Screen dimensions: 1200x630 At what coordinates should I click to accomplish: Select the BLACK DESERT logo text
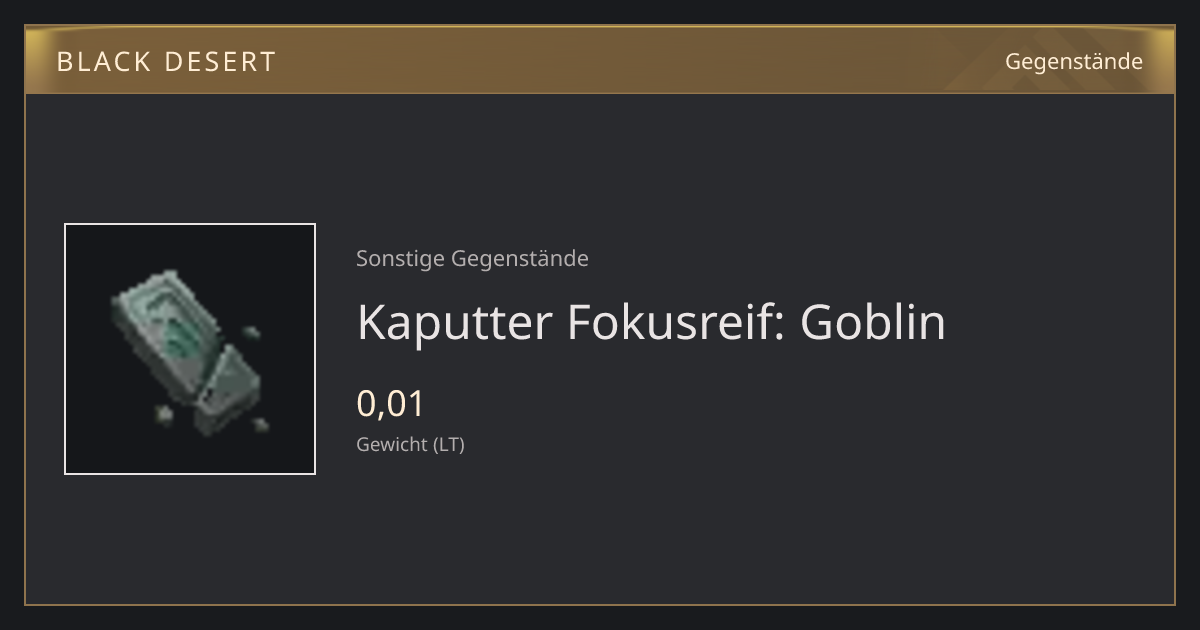point(166,62)
